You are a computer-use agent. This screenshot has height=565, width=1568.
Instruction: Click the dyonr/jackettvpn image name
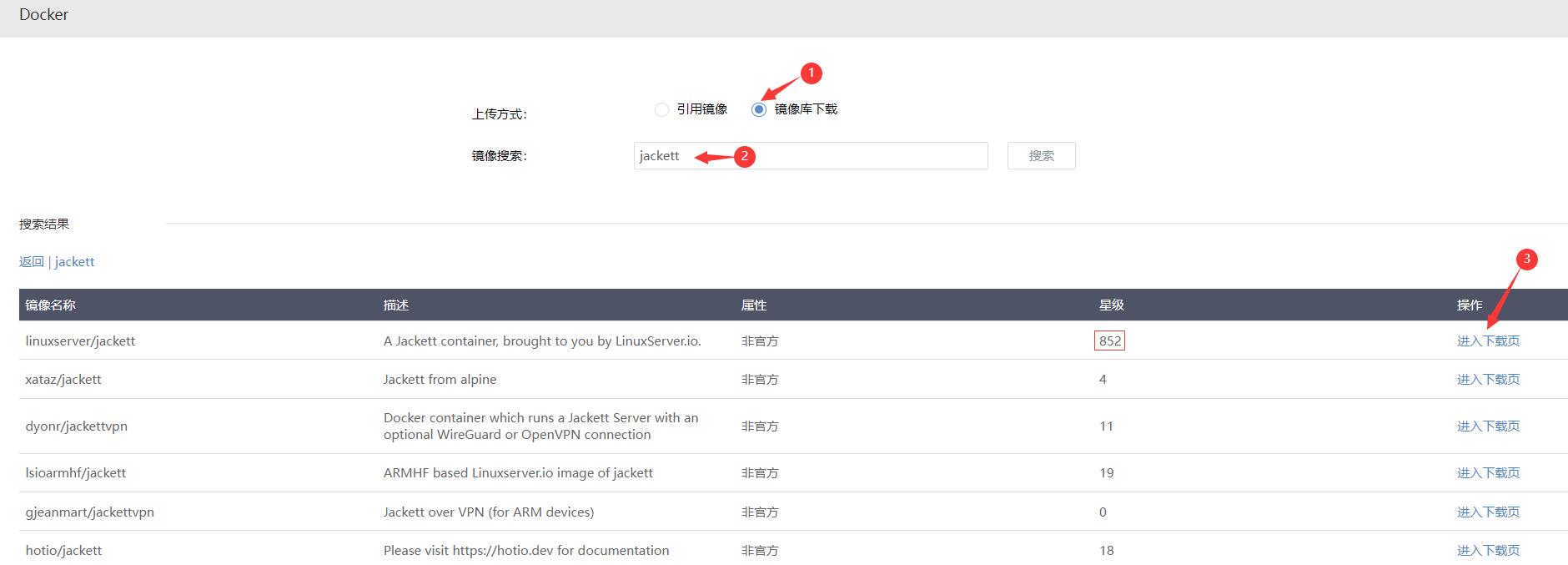tap(77, 426)
